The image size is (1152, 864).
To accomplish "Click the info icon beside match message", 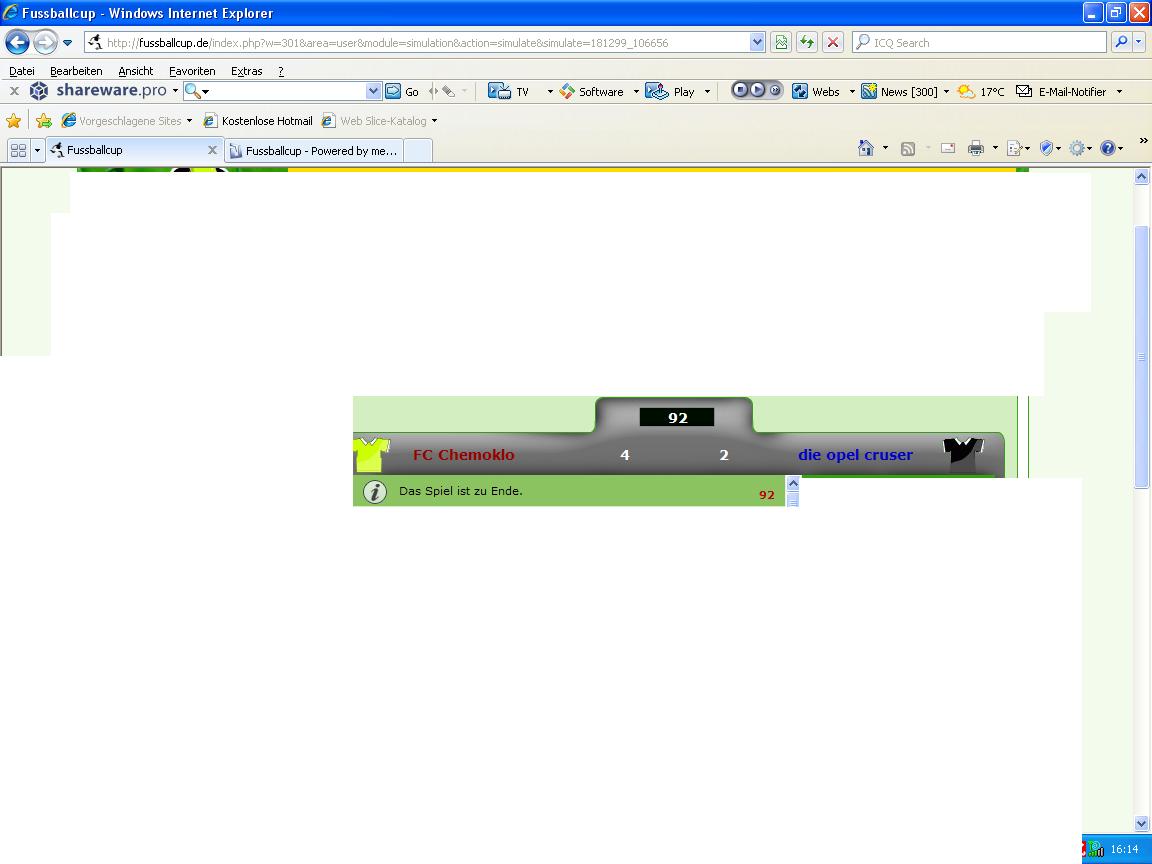I will tap(374, 492).
